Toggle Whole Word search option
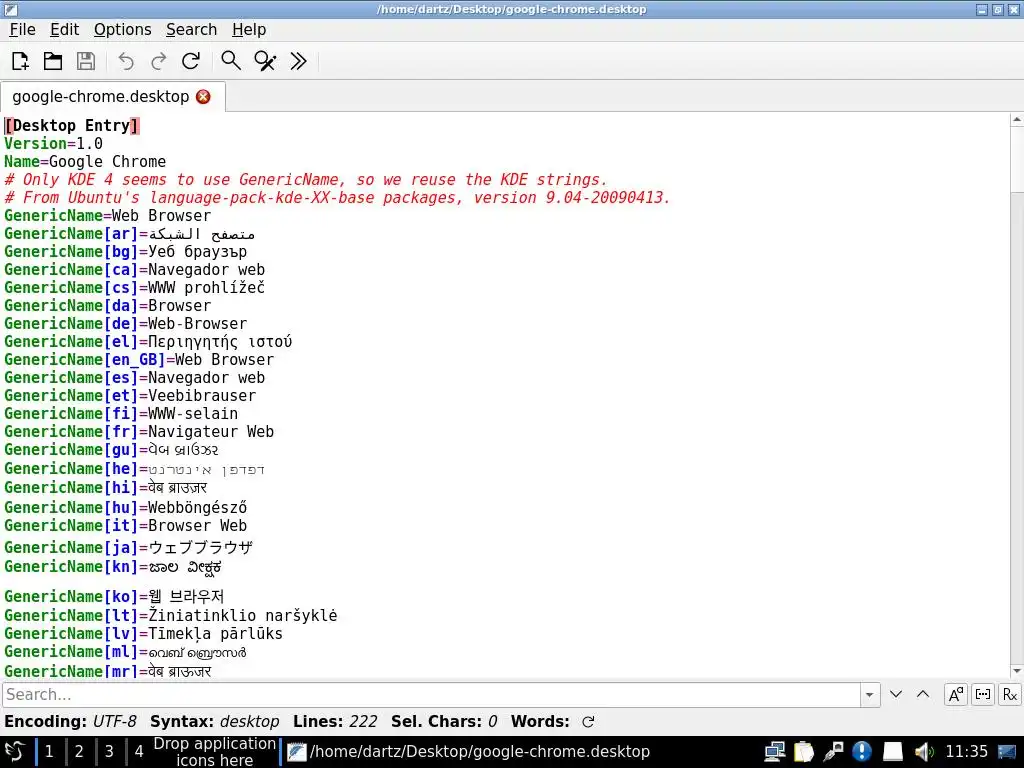 (x=983, y=694)
